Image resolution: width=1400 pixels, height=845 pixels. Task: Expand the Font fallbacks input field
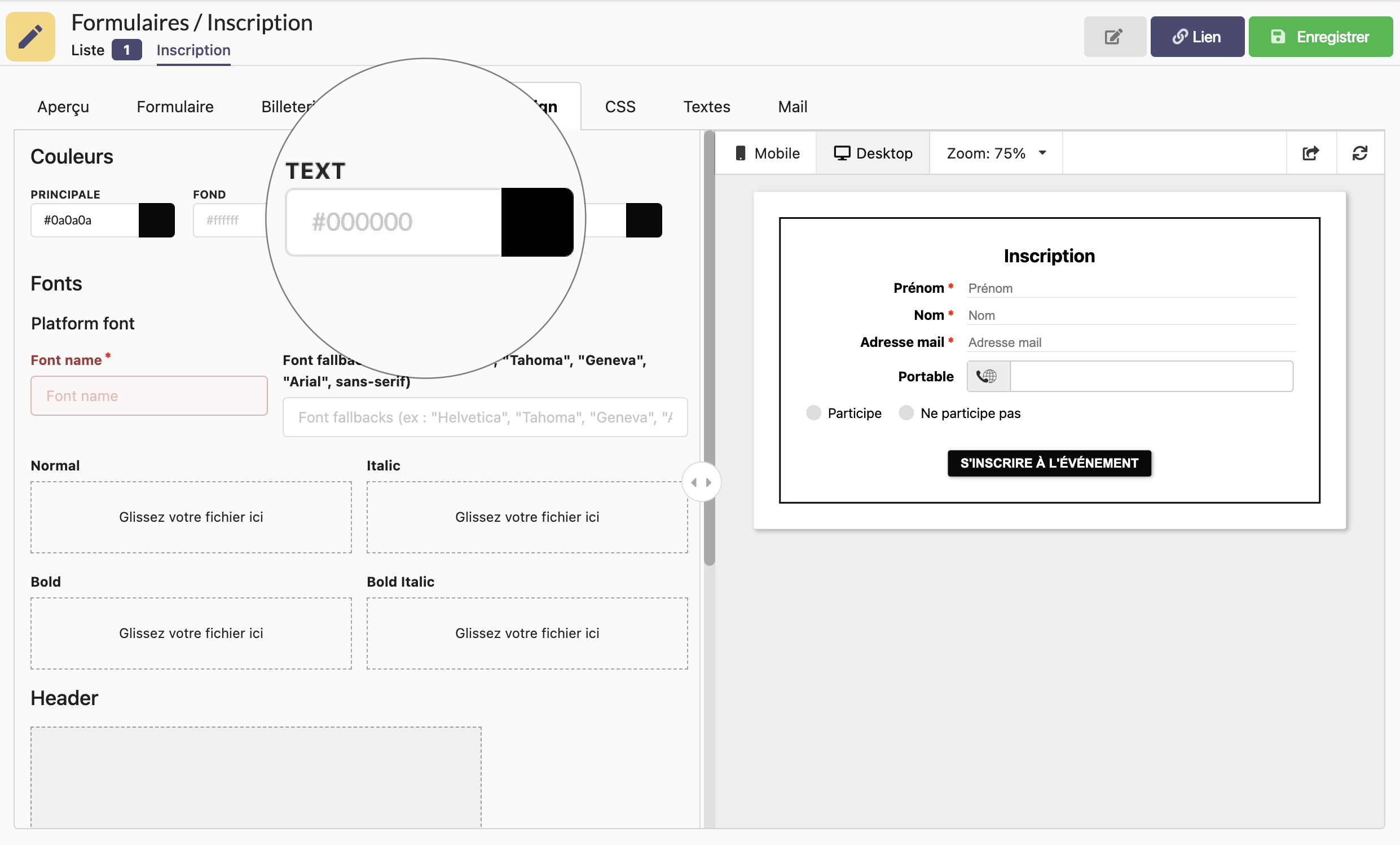[483, 417]
